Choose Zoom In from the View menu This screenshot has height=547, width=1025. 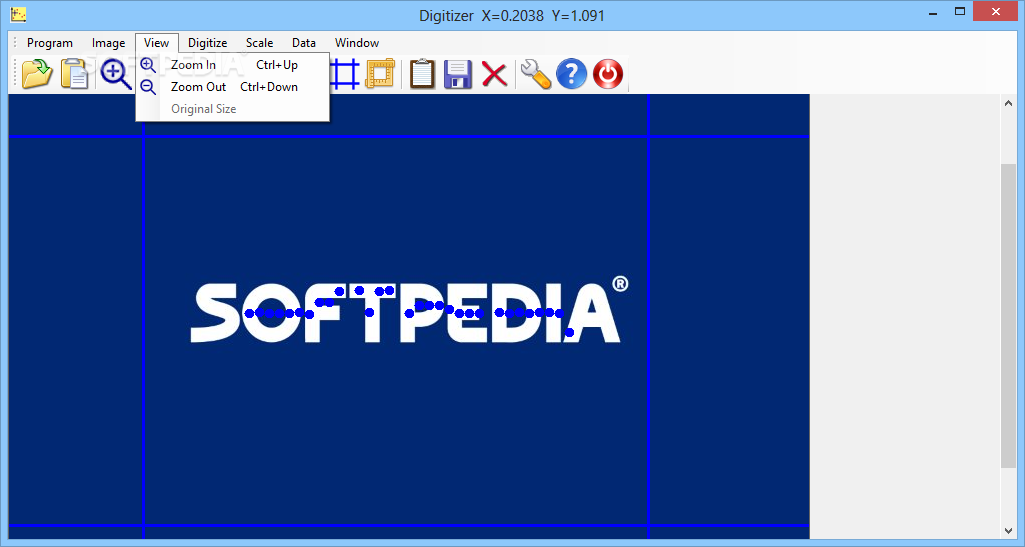232,65
